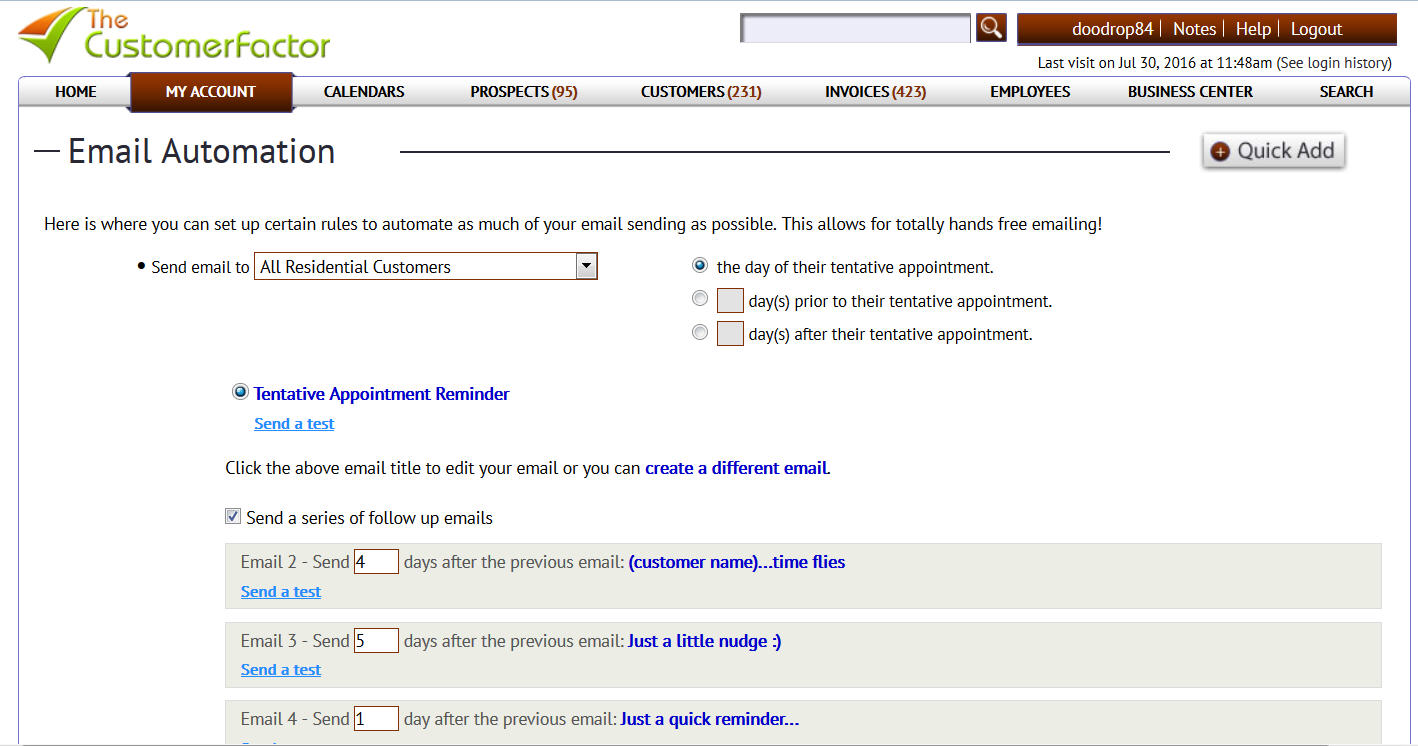Click the top search text box
The image size is (1418, 746).
(x=856, y=29)
